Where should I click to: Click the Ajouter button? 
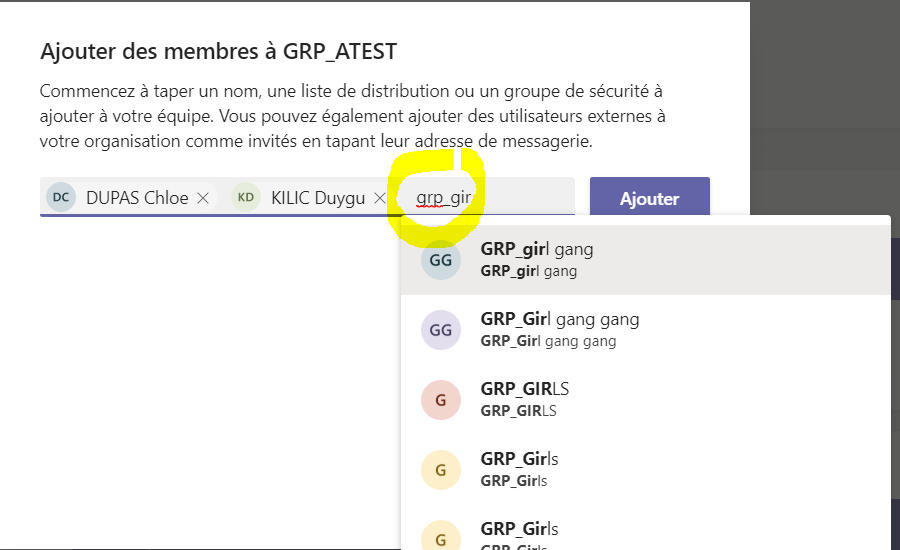pyautogui.click(x=650, y=198)
